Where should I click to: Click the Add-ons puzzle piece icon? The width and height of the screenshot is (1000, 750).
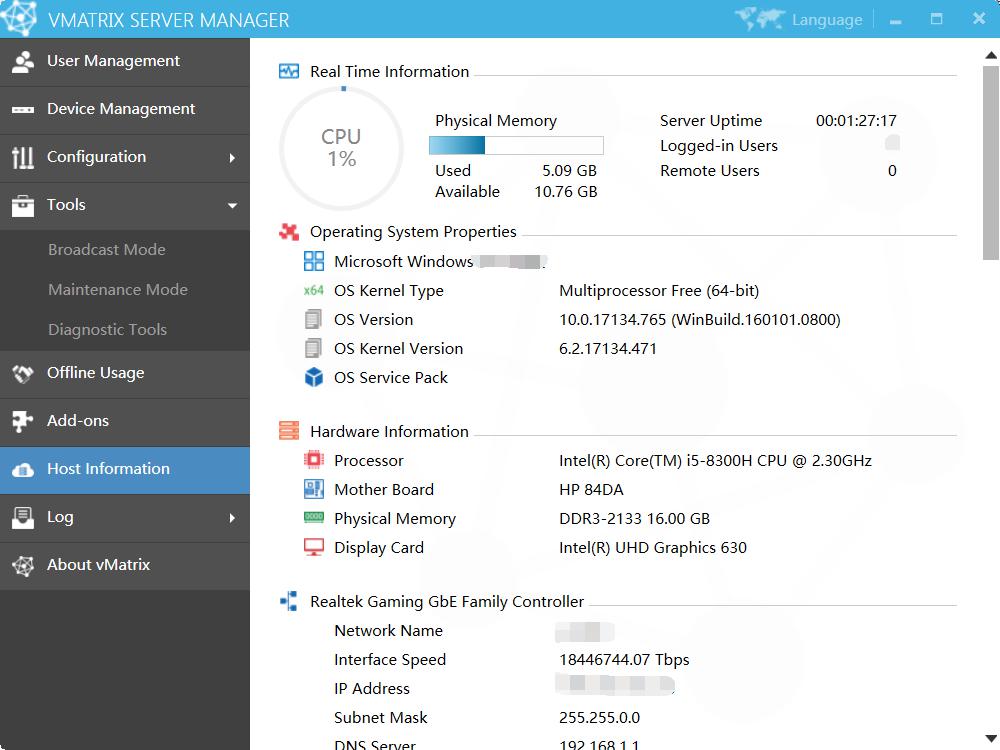(23, 422)
